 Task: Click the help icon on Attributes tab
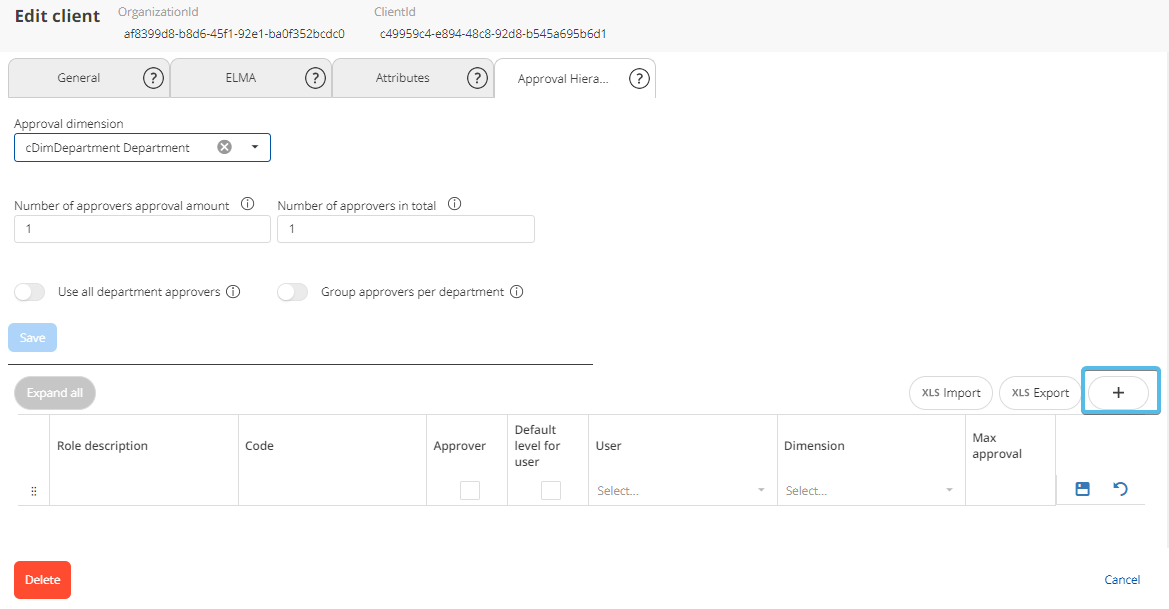pyautogui.click(x=477, y=78)
